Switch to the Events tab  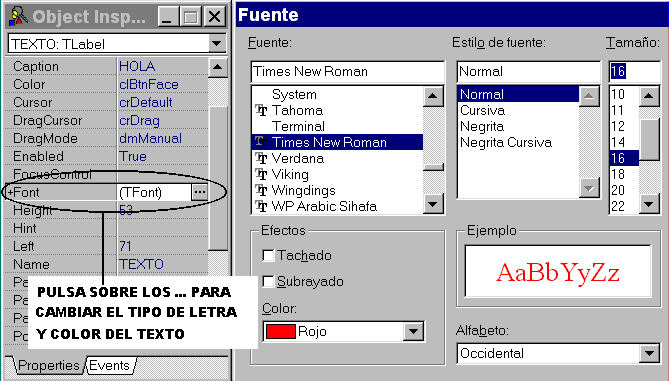(111, 366)
